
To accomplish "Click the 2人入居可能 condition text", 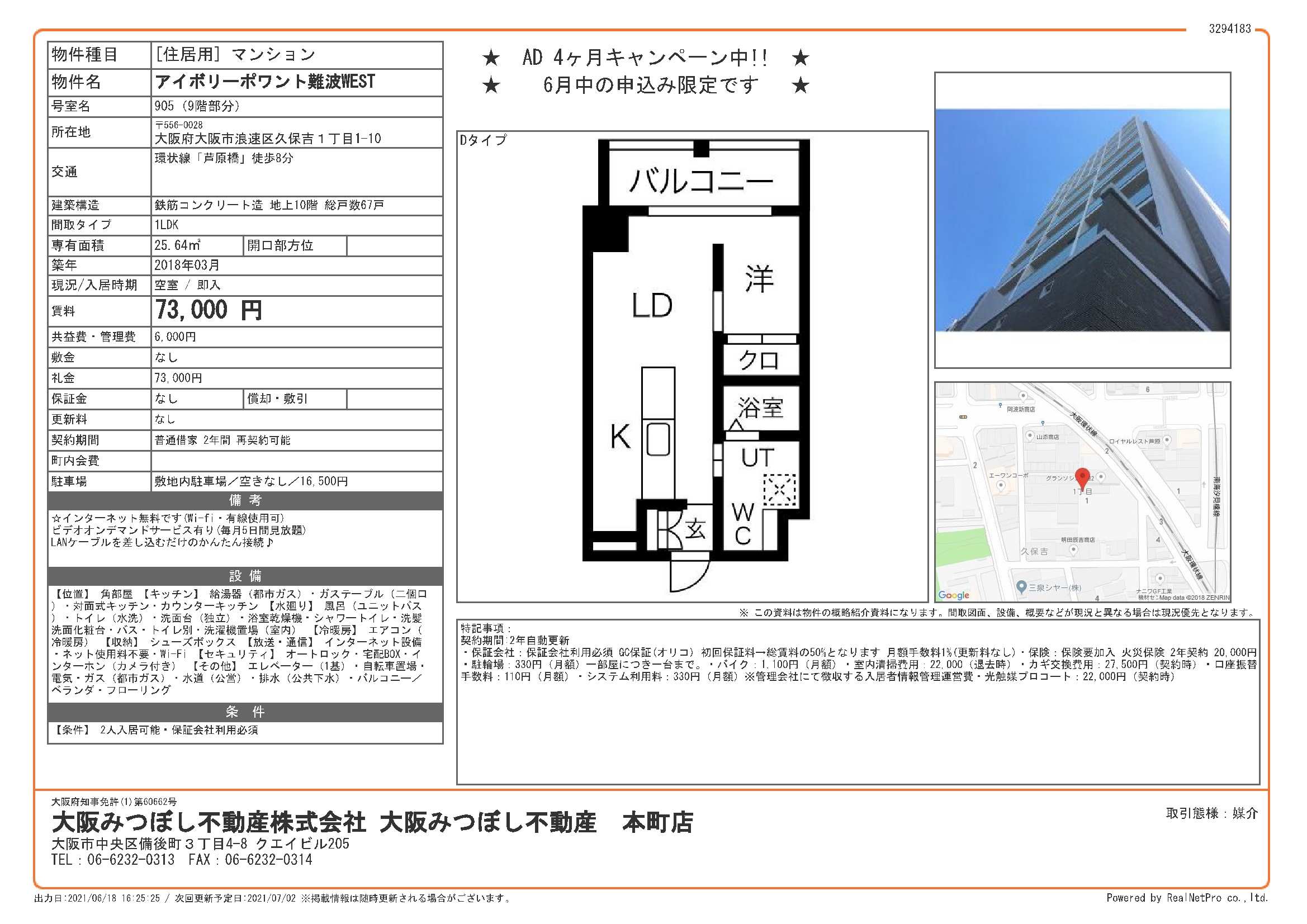I will tap(130, 730).
